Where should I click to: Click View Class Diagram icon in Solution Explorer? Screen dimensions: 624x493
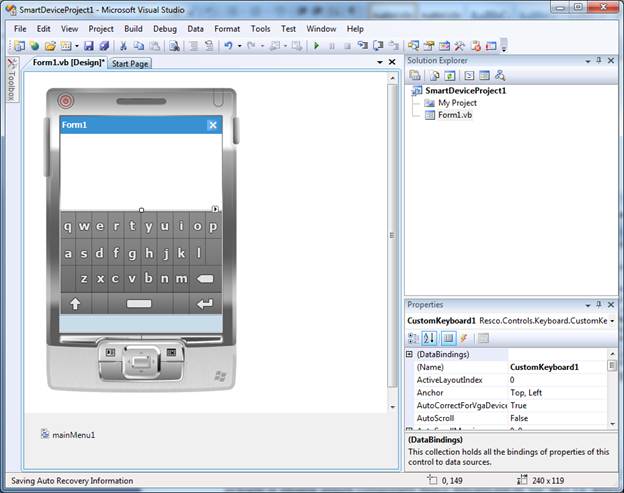500,76
